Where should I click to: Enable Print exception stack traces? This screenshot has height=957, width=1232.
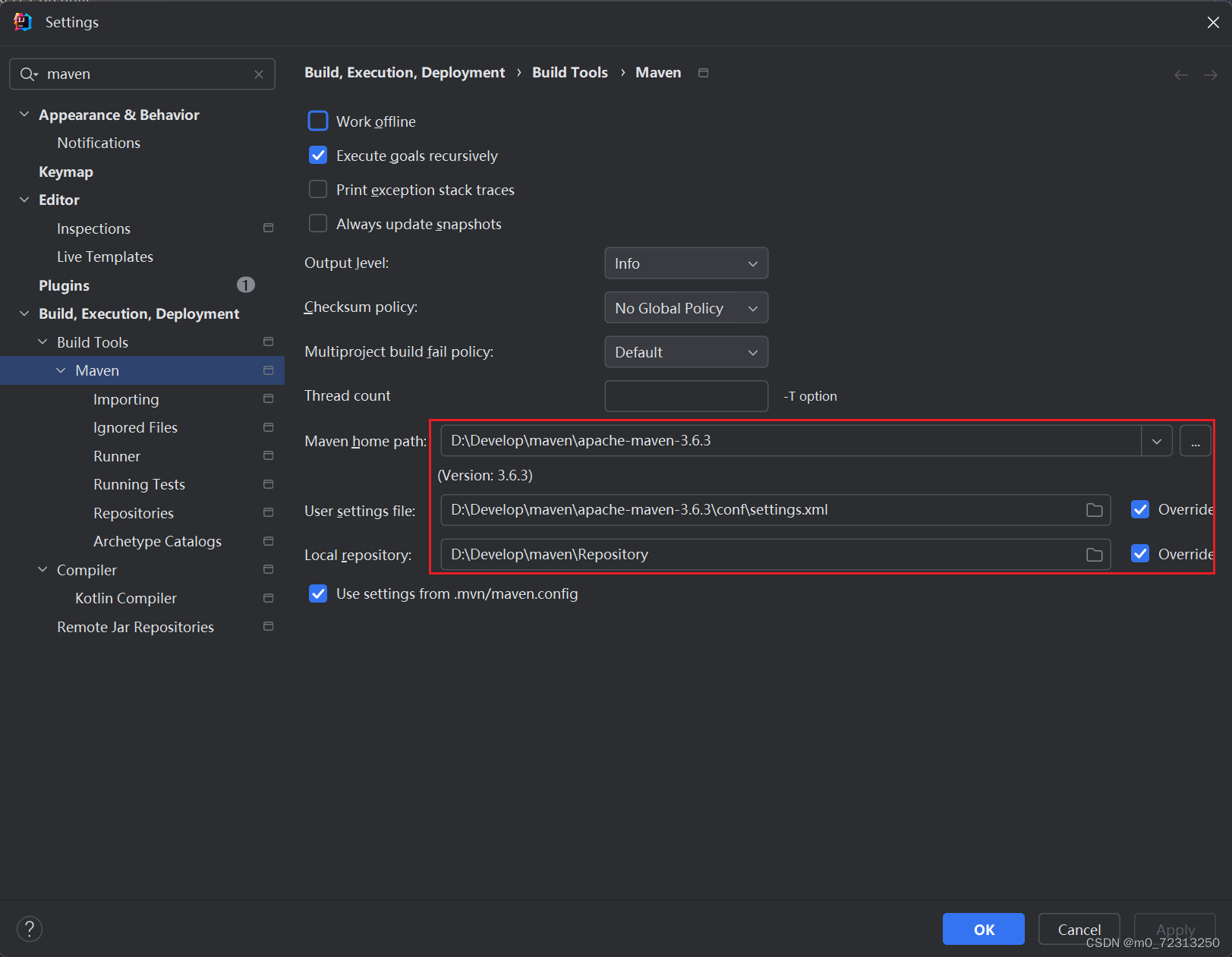click(x=318, y=189)
